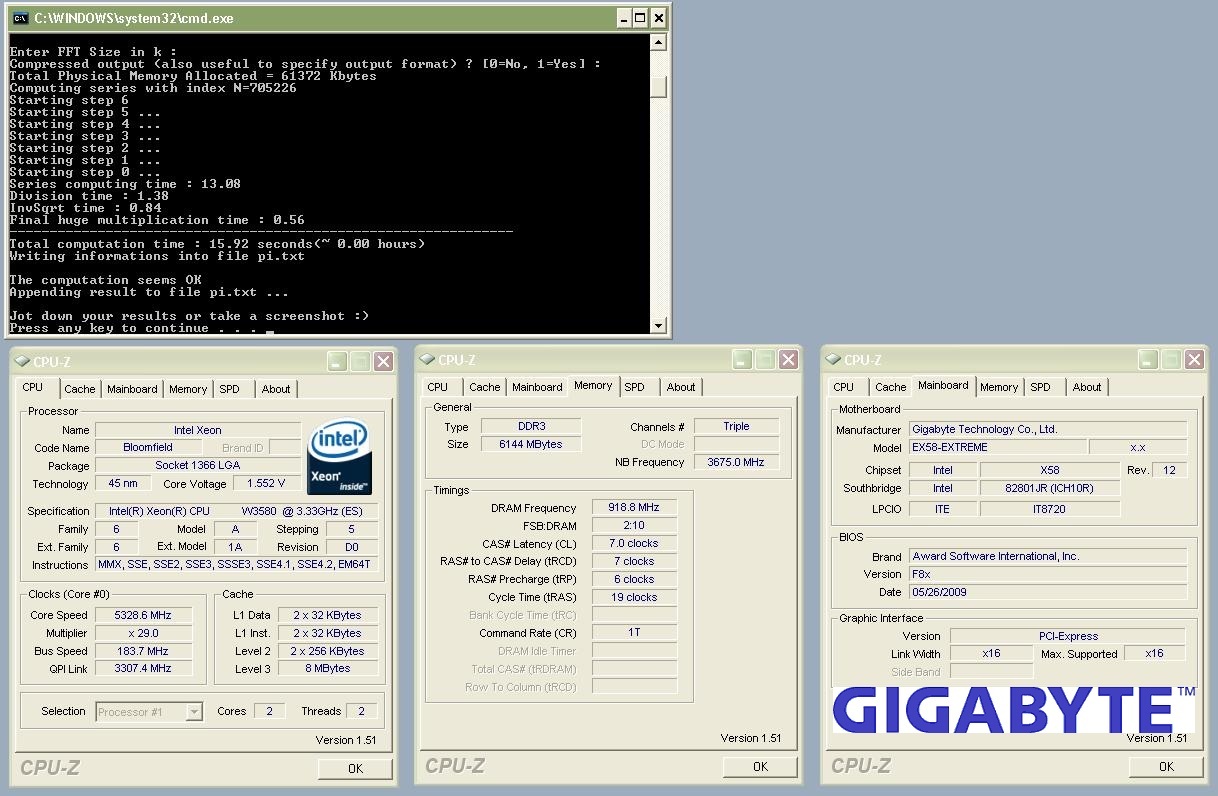Click the Graphic Interface version PCI-Express
The height and width of the screenshot is (796, 1218).
pyautogui.click(x=1068, y=636)
